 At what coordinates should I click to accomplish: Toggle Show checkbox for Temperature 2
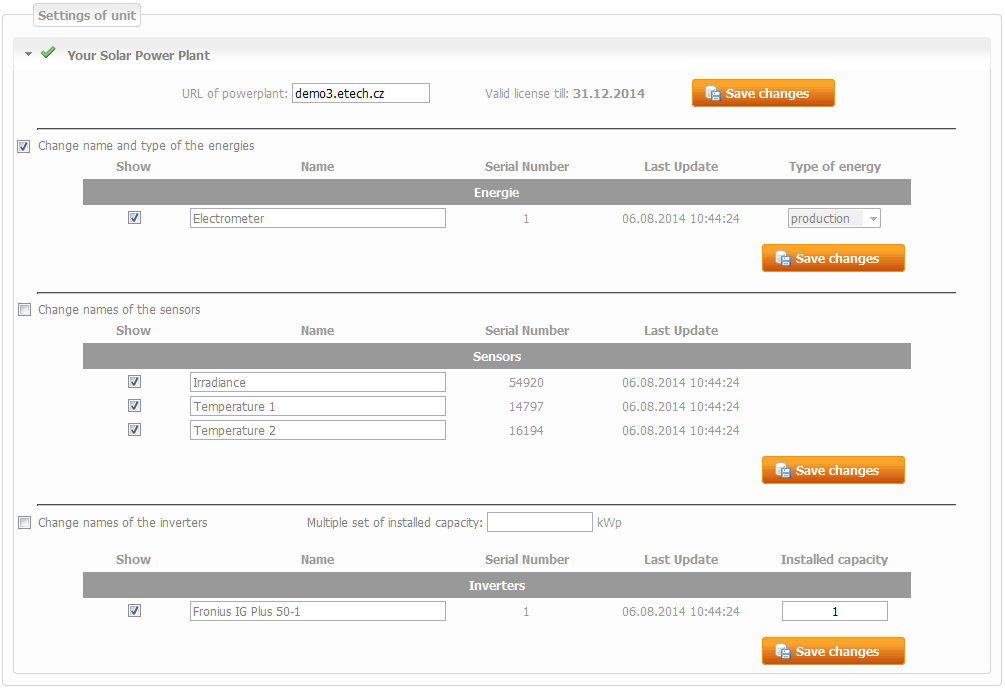tap(134, 430)
